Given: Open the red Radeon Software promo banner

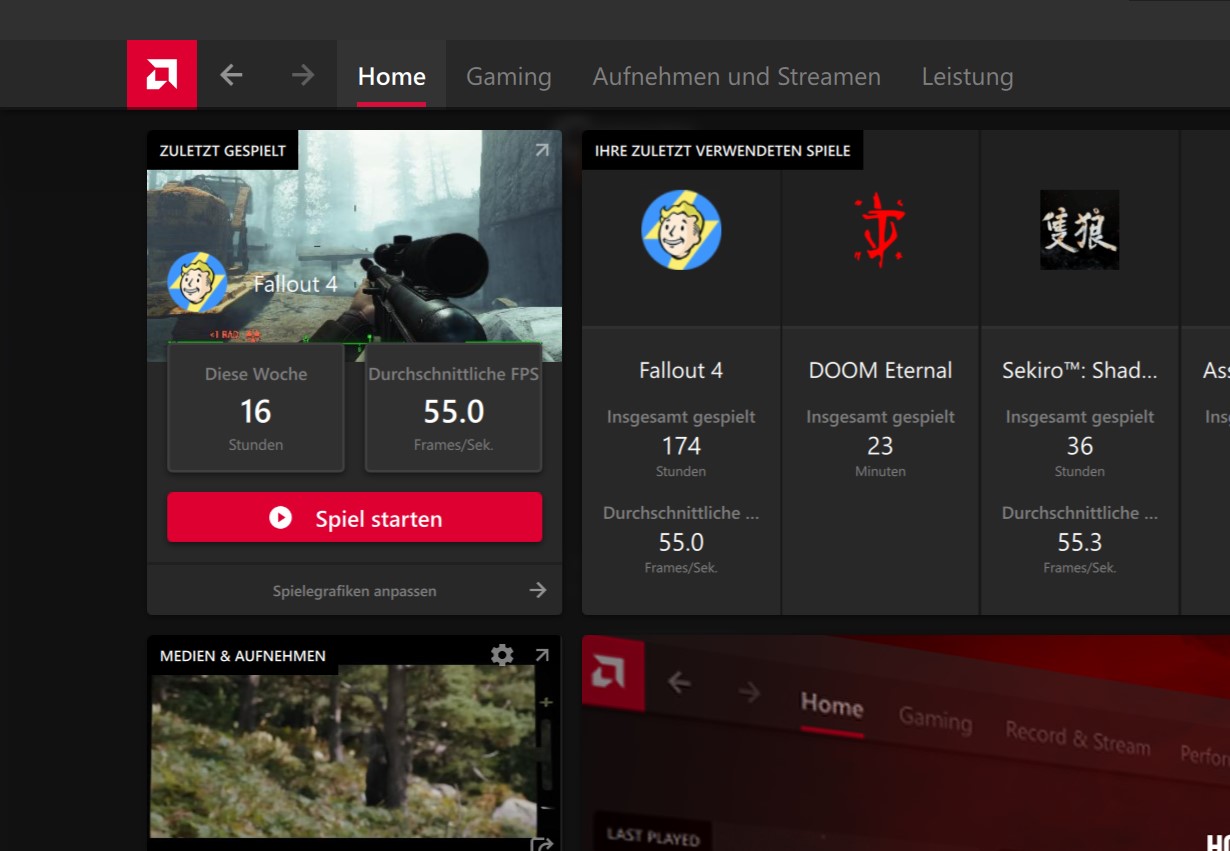Looking at the screenshot, I should (906, 743).
